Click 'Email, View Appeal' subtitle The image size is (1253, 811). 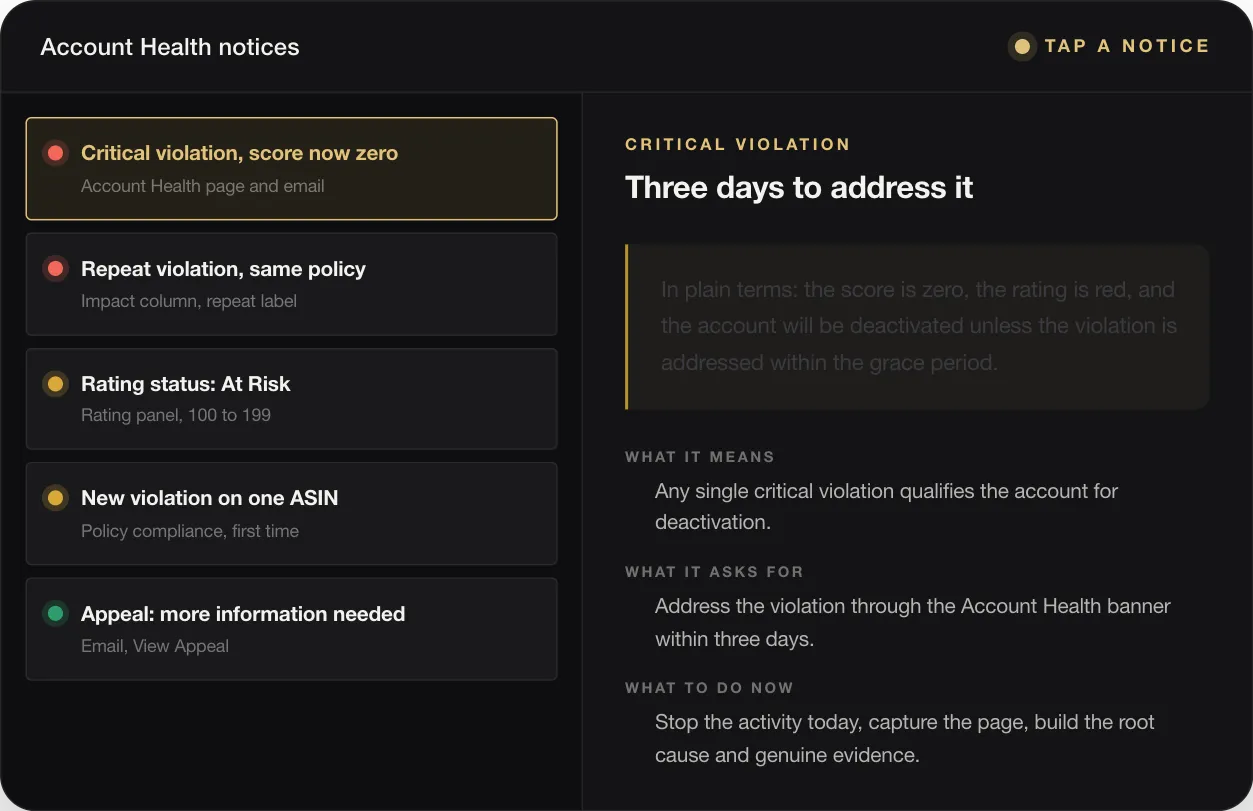click(155, 646)
